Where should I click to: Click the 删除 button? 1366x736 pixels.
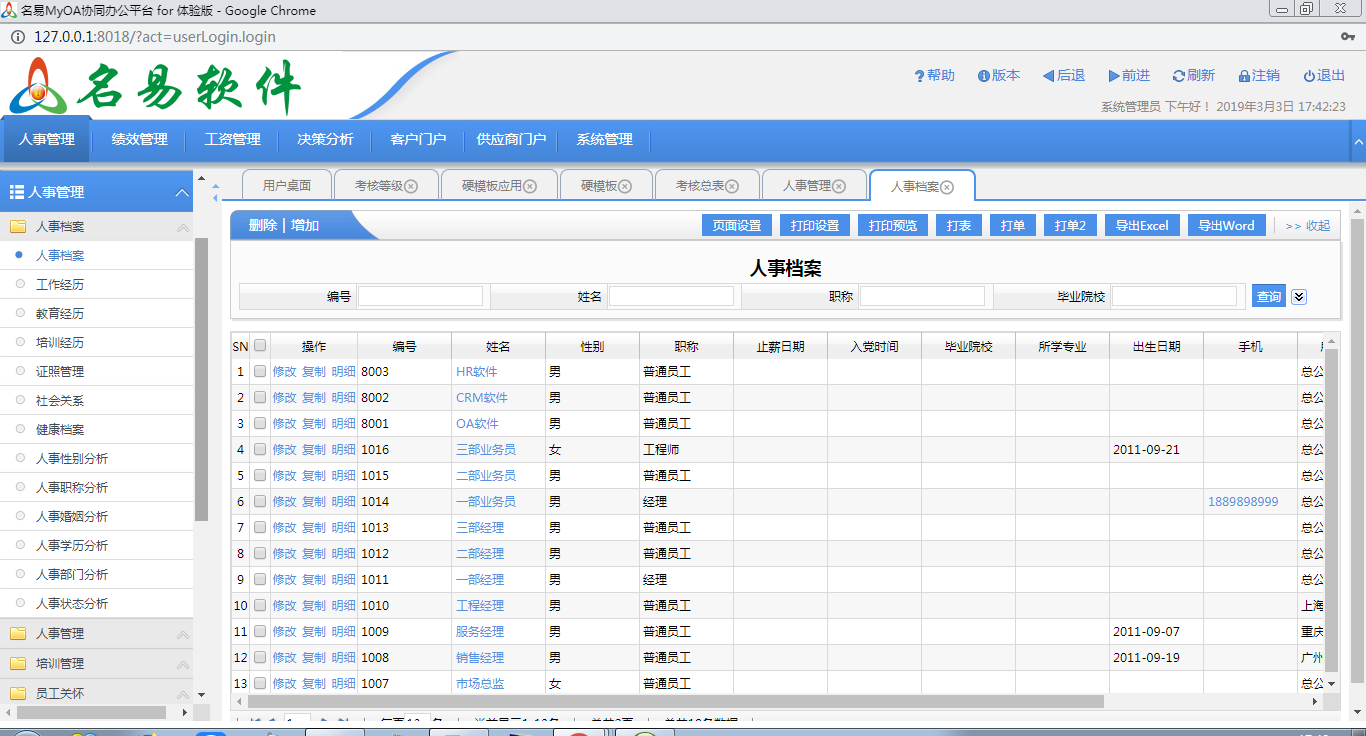[x=263, y=226]
